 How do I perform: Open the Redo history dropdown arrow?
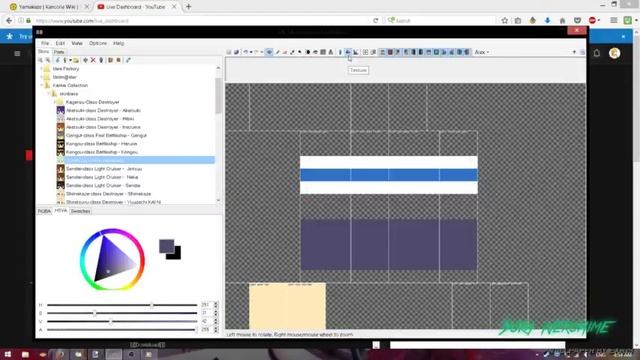coord(262,52)
